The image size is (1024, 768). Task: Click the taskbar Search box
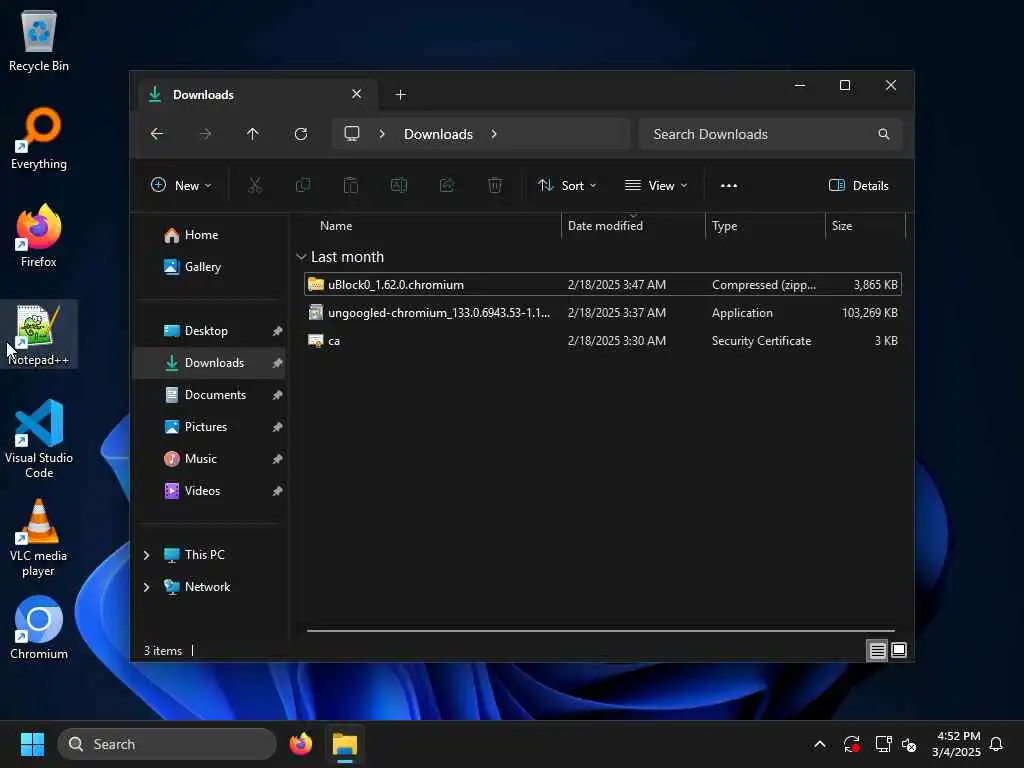pyautogui.click(x=167, y=744)
